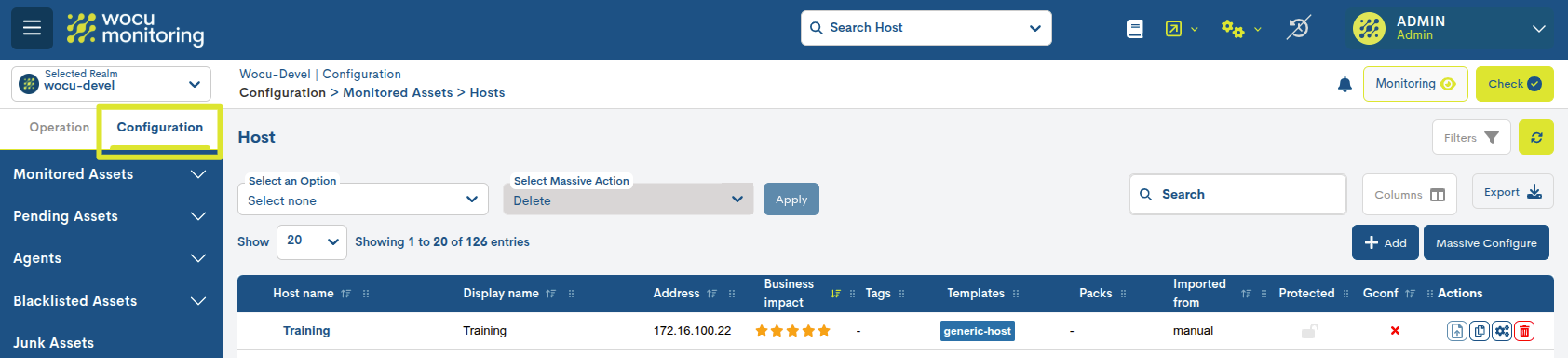This screenshot has height=358, width=1568.
Task: Delete the Training host with trash icon
Action: 1524,331
